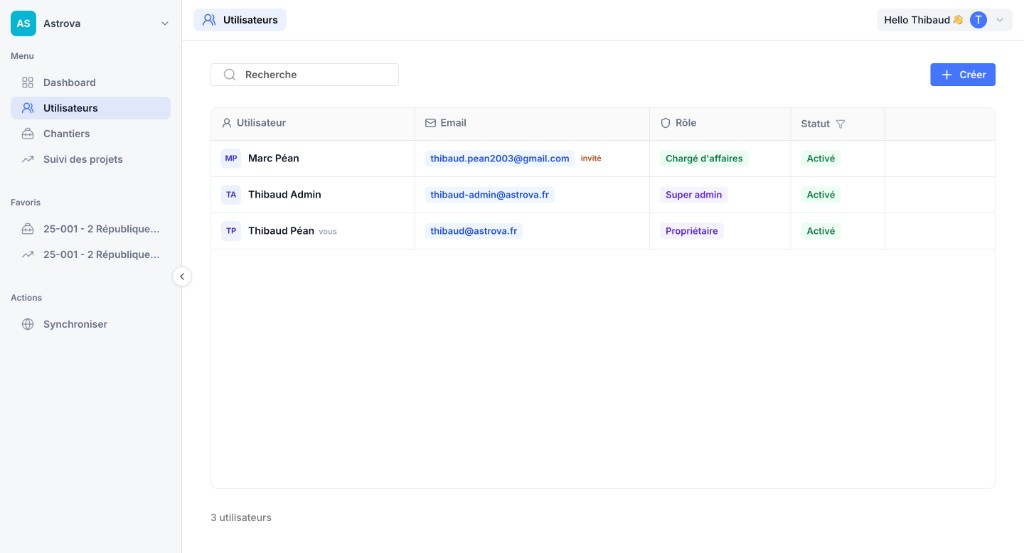Click Activé status in Marc Péan's row

click(821, 159)
